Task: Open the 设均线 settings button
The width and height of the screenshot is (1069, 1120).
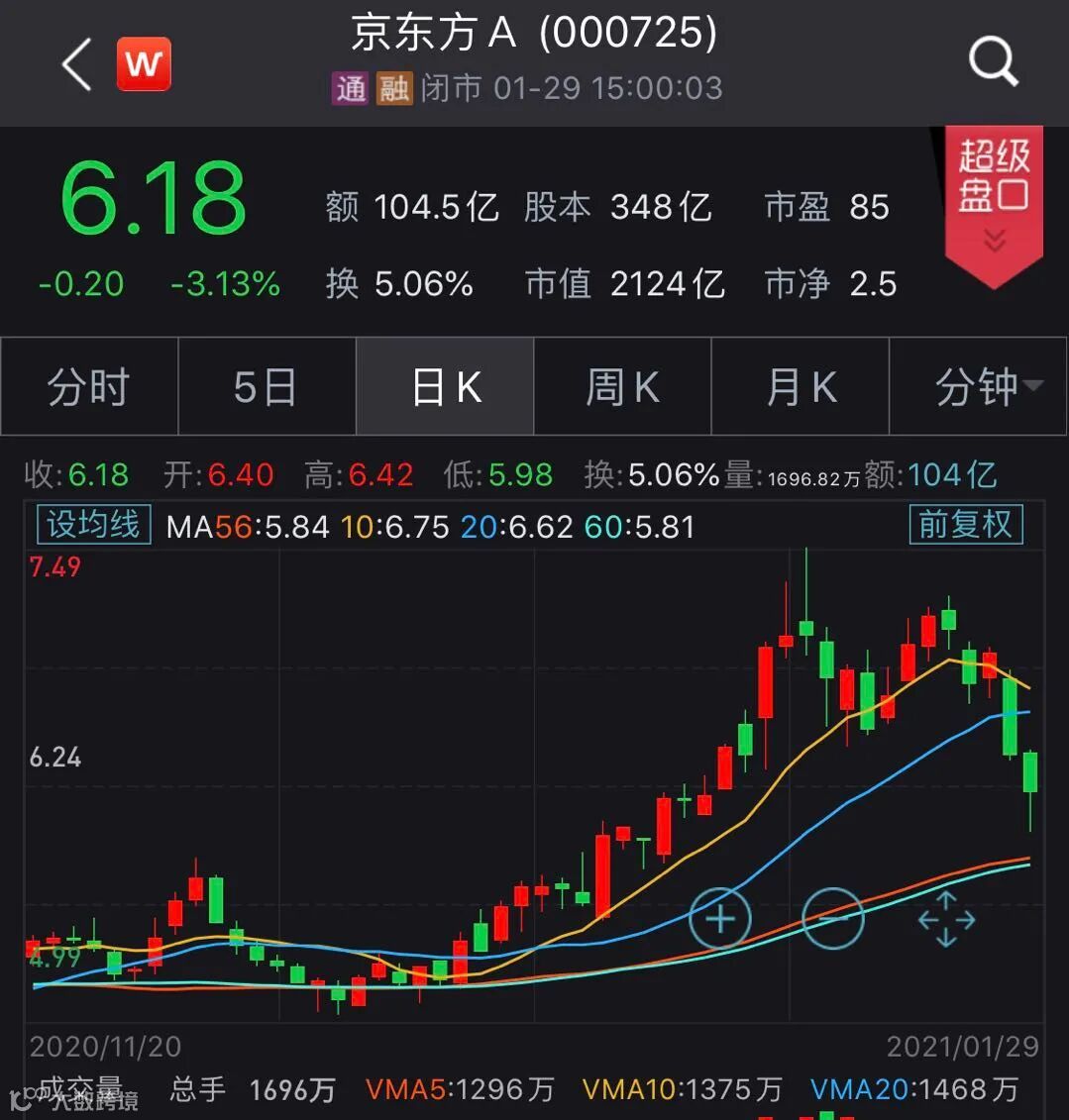Action: point(93,524)
